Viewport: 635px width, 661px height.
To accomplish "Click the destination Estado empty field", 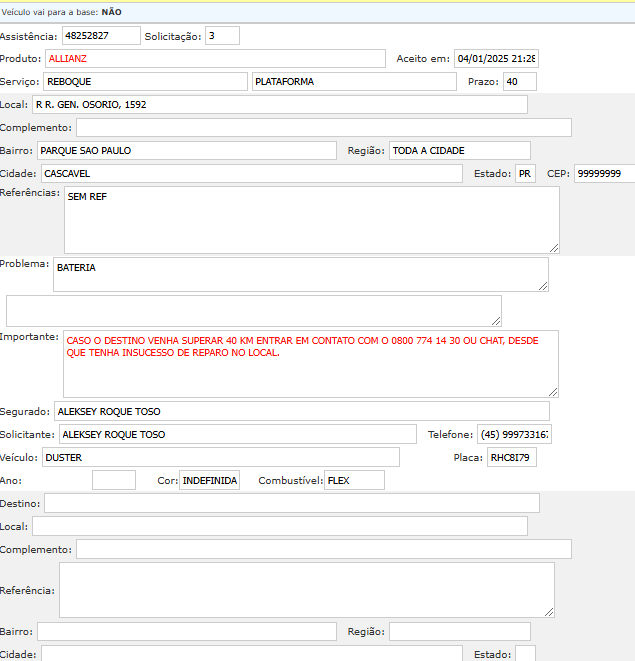I will point(525,653).
